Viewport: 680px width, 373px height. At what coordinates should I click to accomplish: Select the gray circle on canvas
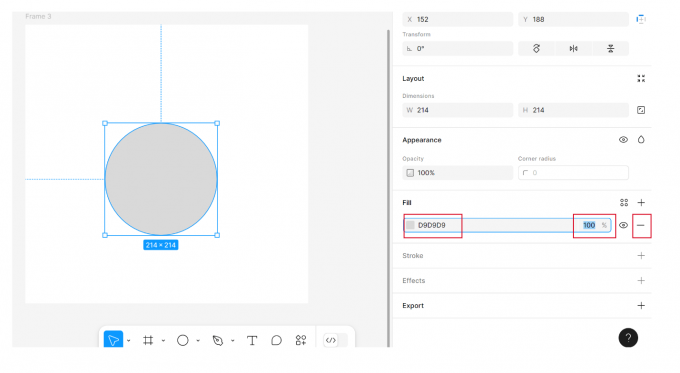coord(161,179)
